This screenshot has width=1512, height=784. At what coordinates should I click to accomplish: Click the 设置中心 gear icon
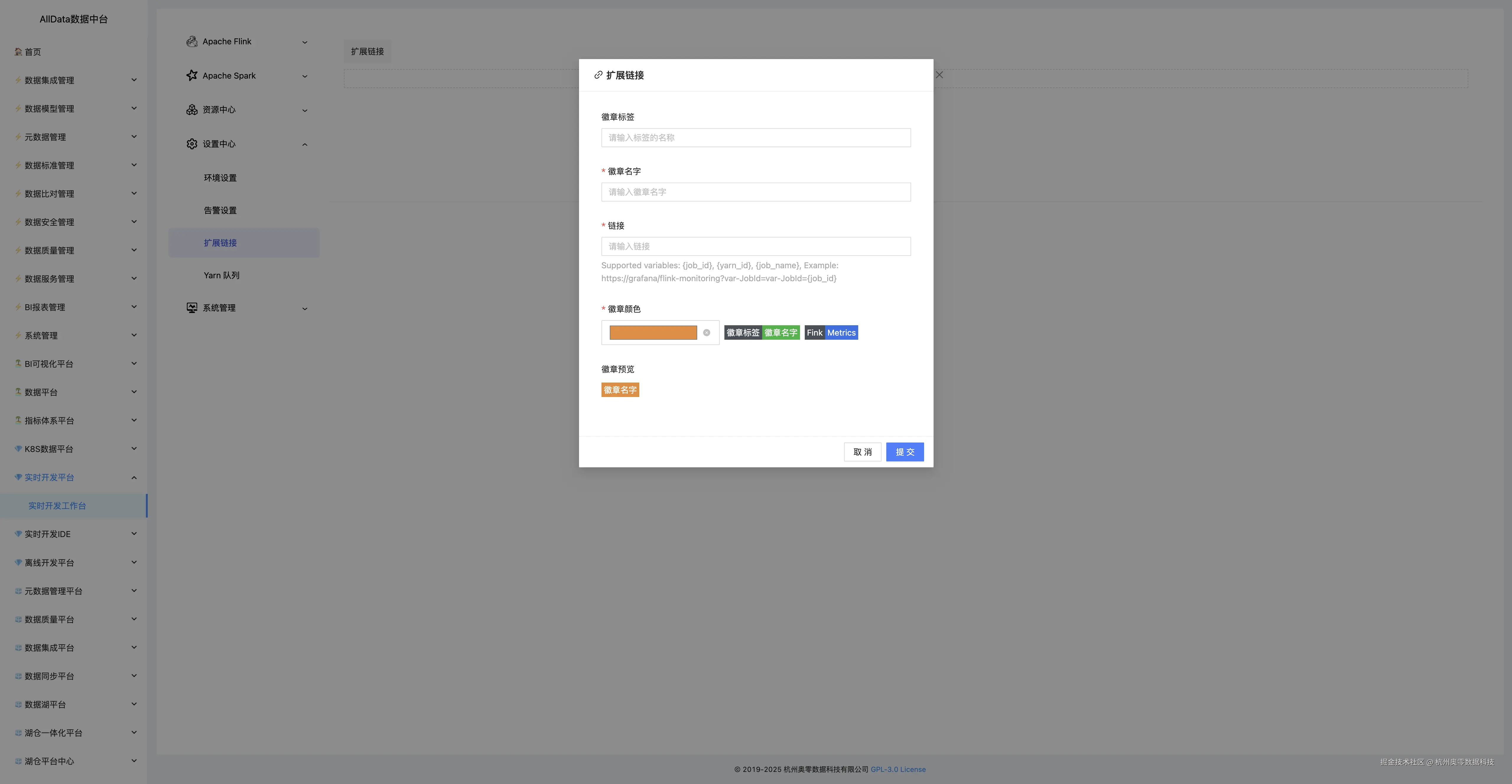point(191,144)
